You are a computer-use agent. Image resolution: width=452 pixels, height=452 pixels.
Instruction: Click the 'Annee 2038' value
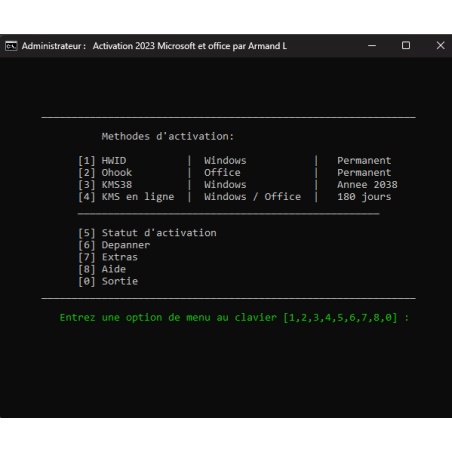click(x=367, y=185)
